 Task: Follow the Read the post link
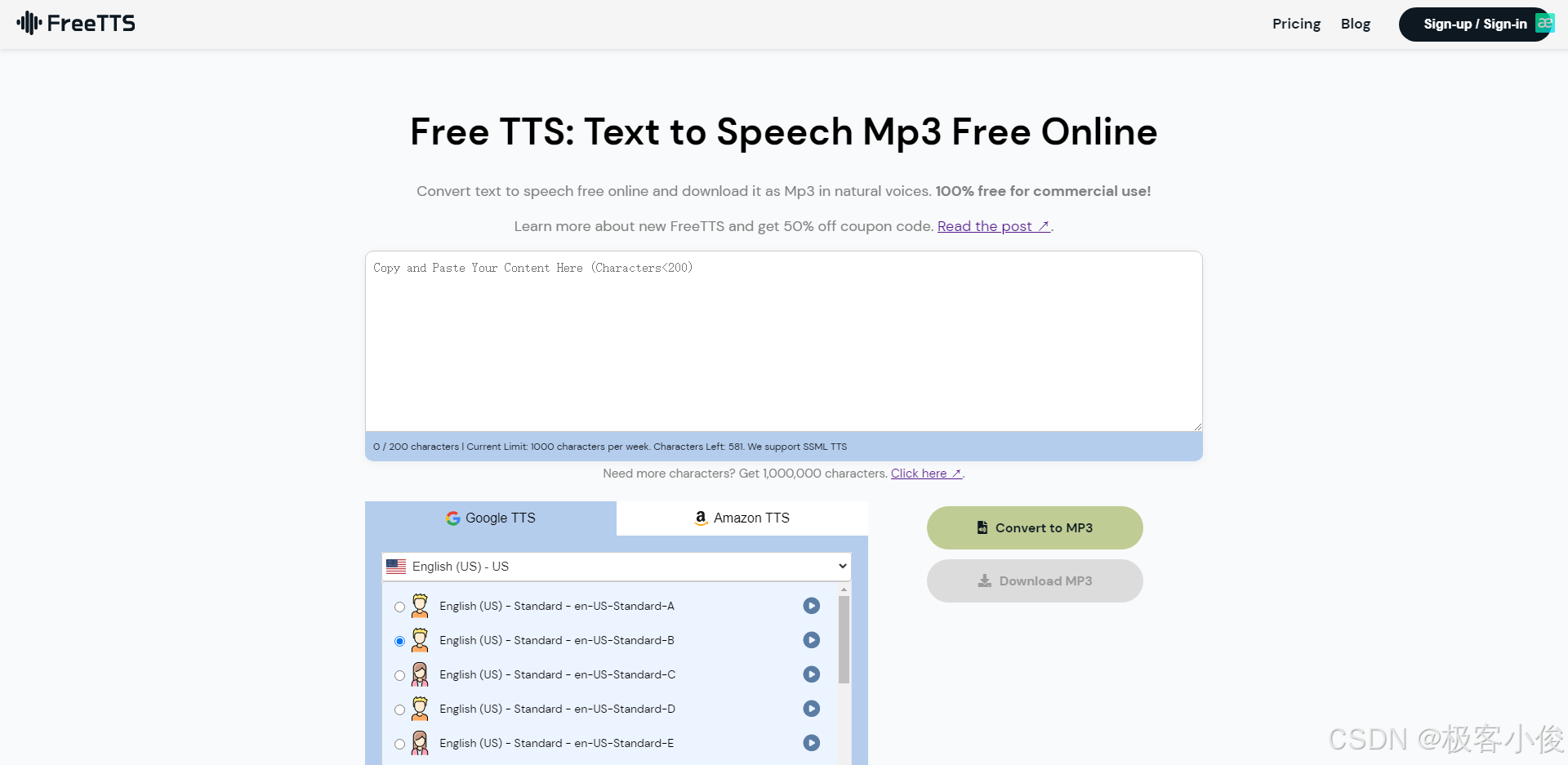tap(994, 226)
